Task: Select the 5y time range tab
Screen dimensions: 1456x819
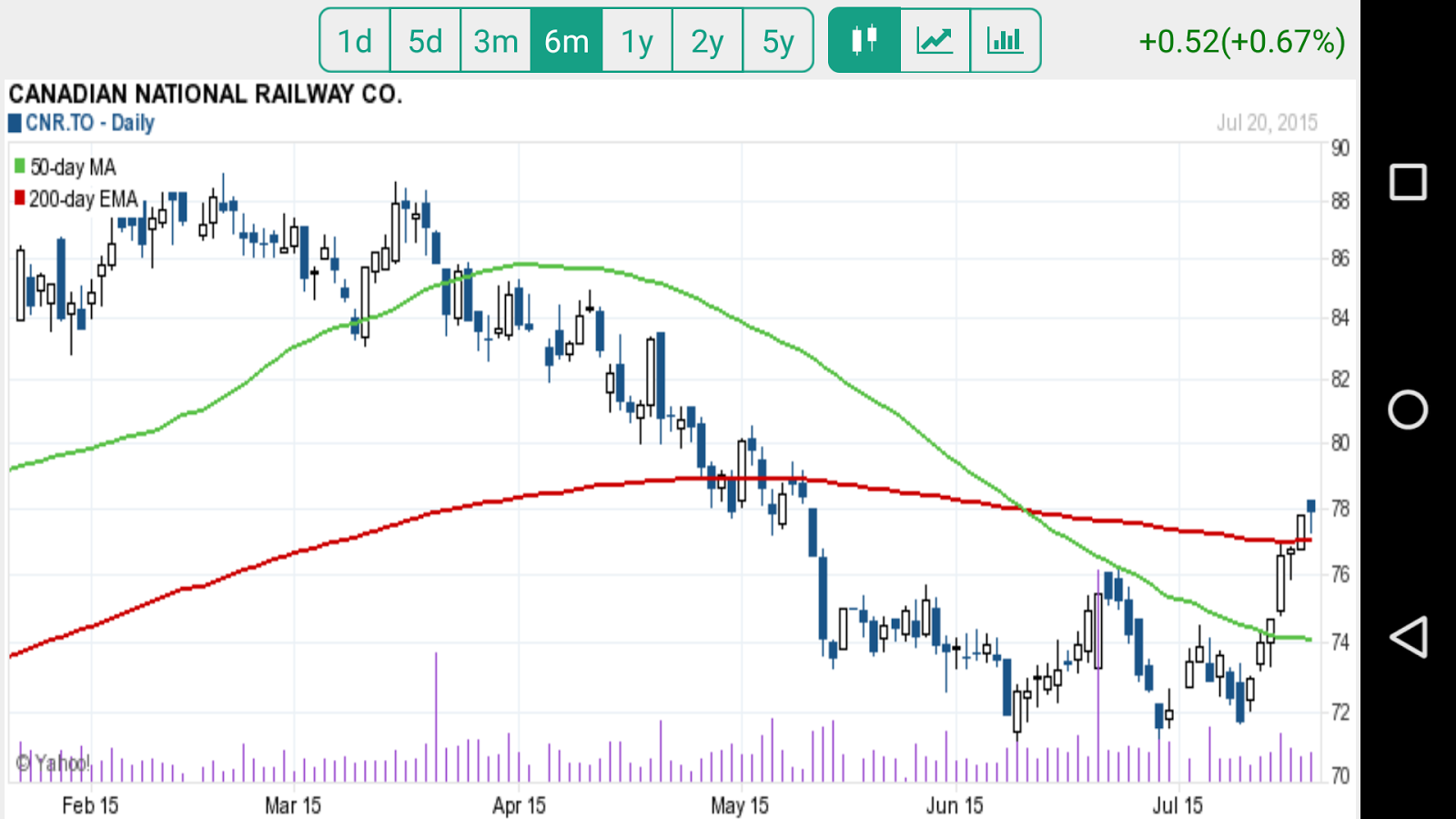Action: point(778,40)
